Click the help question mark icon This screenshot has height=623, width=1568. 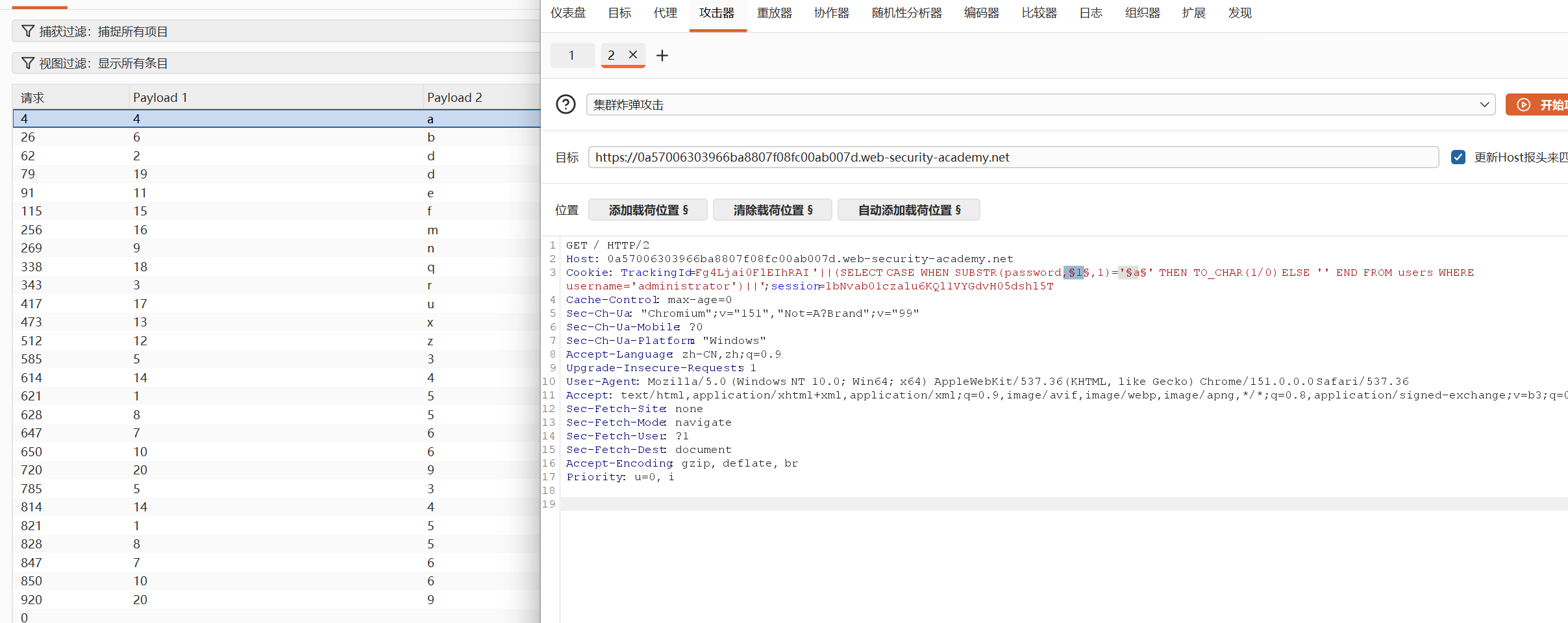click(x=566, y=104)
